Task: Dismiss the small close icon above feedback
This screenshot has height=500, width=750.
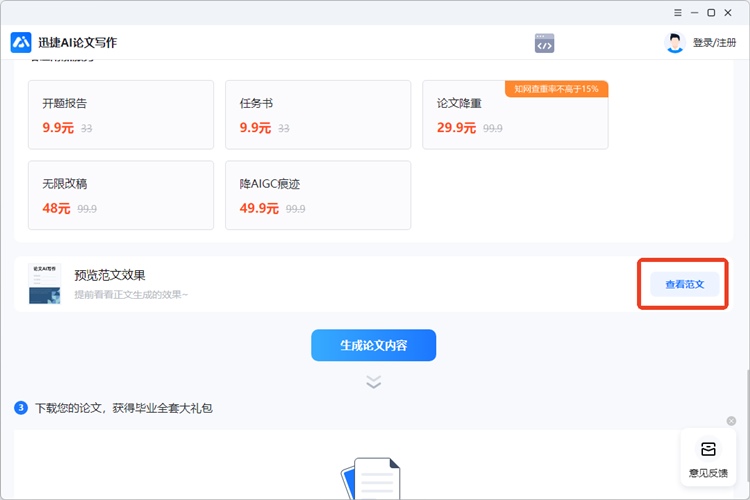Action: click(x=731, y=421)
